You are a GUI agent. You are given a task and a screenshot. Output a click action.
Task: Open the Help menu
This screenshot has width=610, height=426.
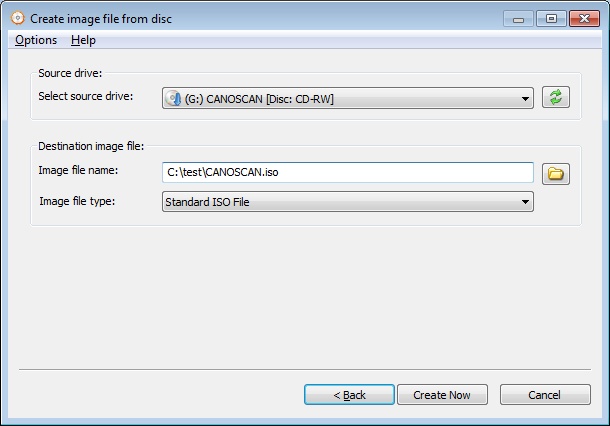coord(83,40)
